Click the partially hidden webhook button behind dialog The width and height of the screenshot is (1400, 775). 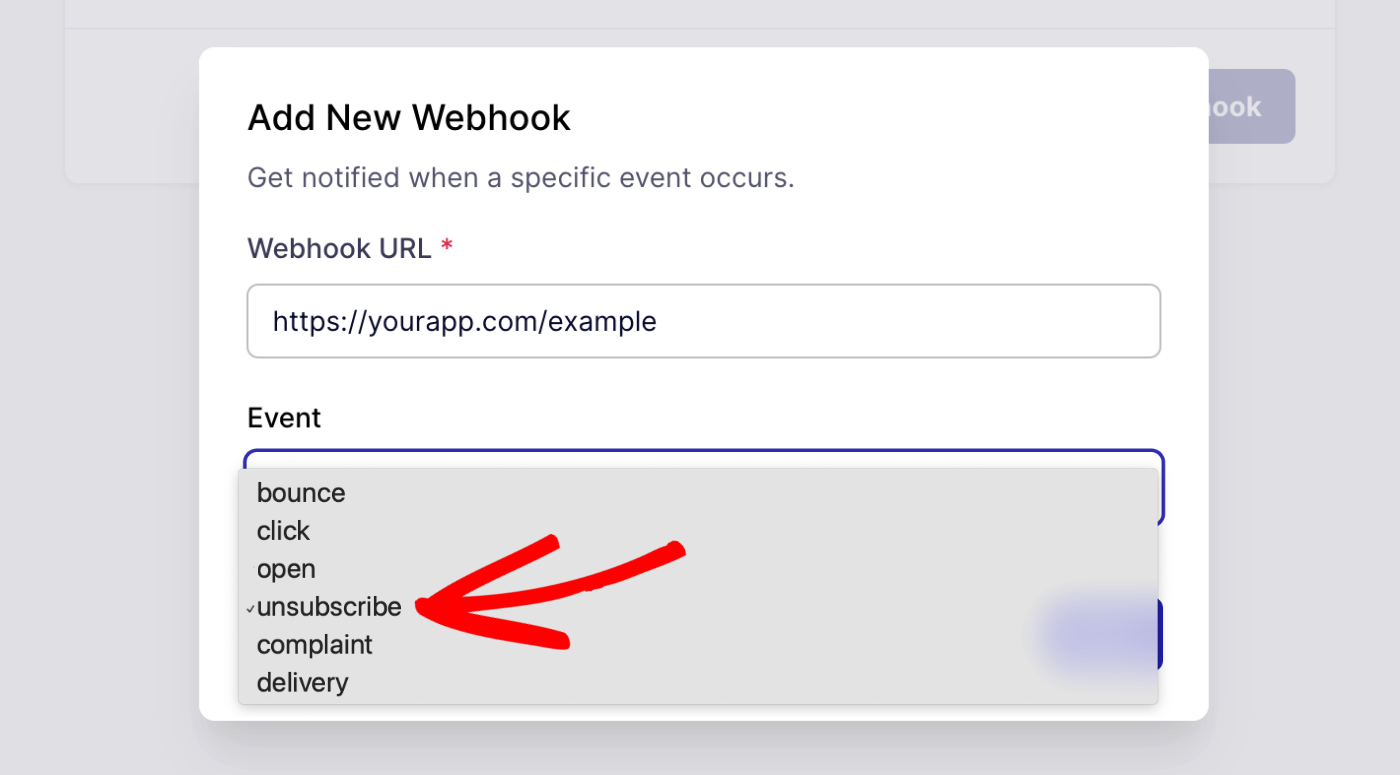tap(1251, 106)
